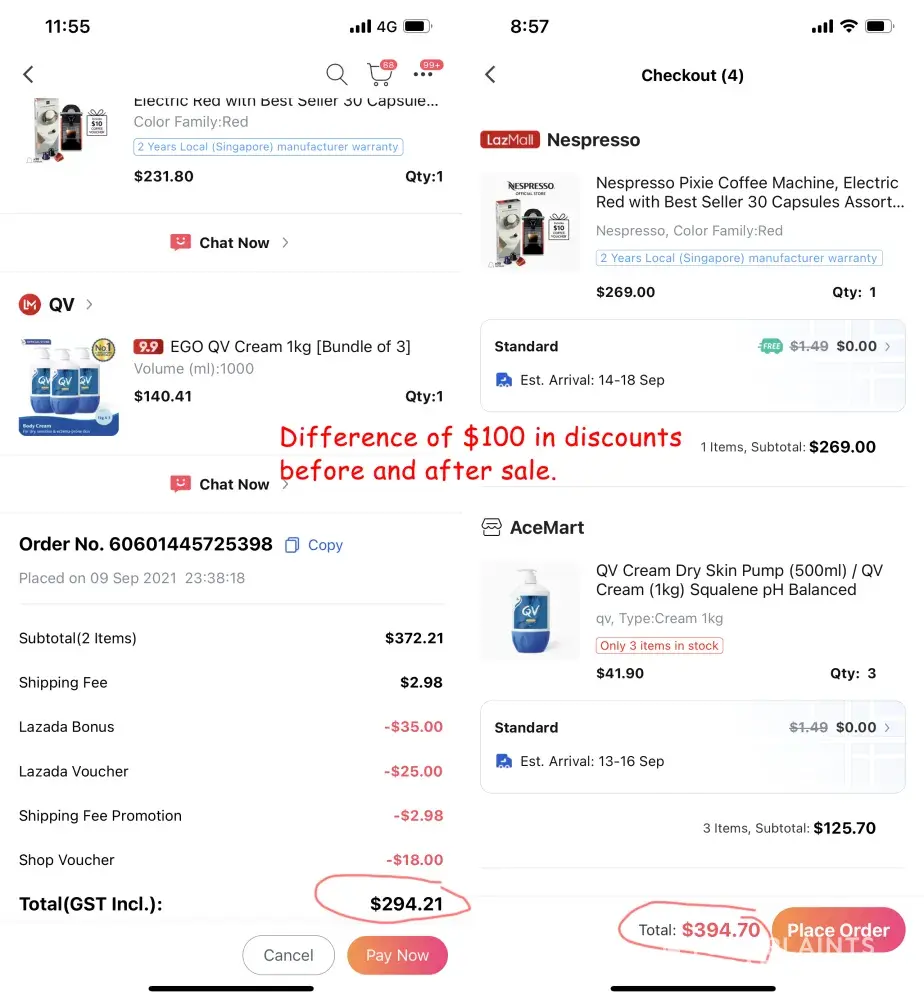
Task: Open the shopping cart icon
Action: click(380, 74)
